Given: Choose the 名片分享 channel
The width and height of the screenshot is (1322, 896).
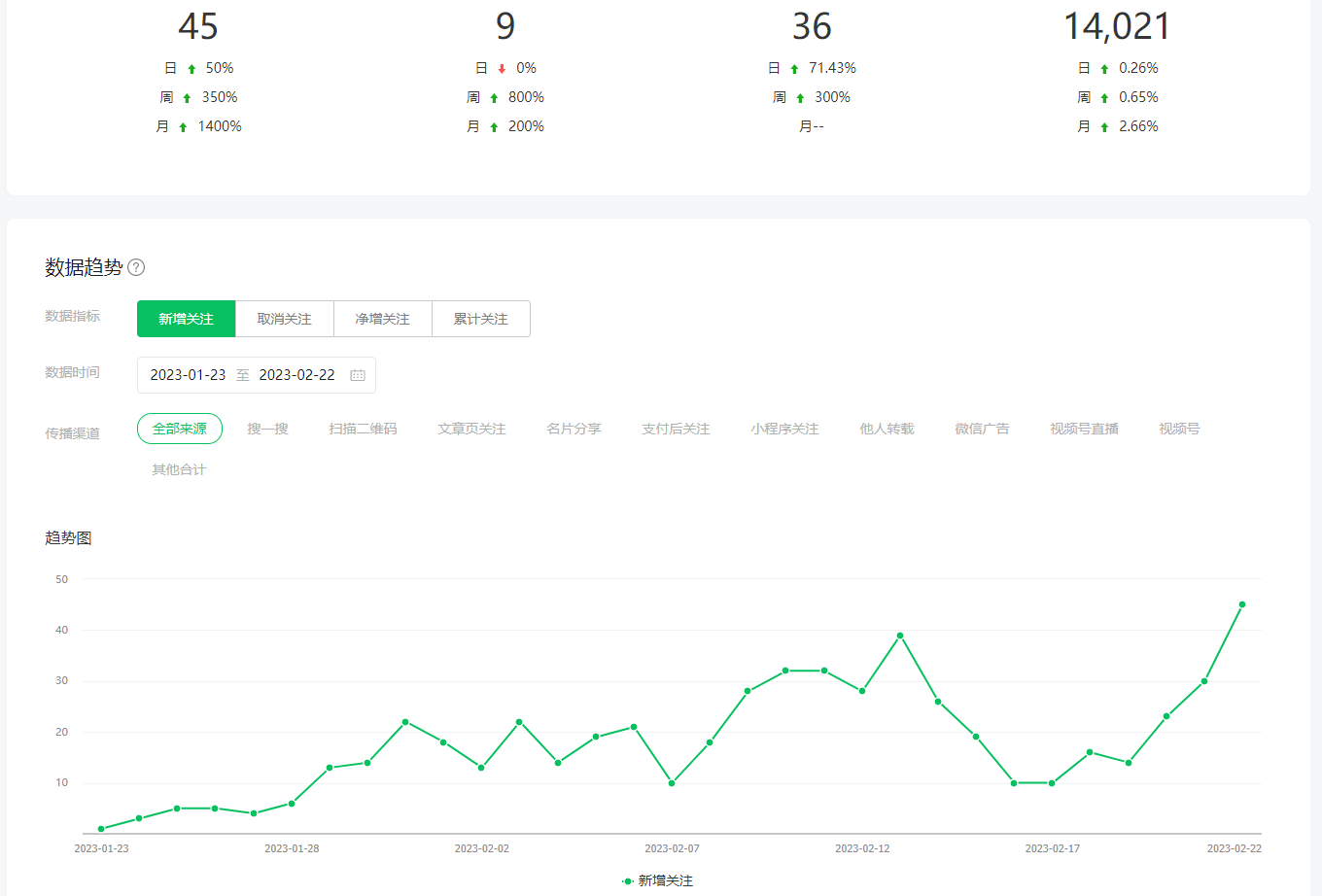Looking at the screenshot, I should point(574,429).
